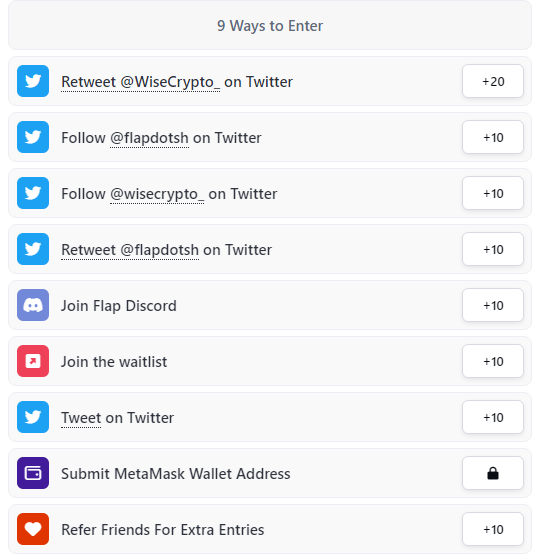Click Twitter icon beside Follow @flapdotsh
Screen dimensions: 540x560
(33, 137)
